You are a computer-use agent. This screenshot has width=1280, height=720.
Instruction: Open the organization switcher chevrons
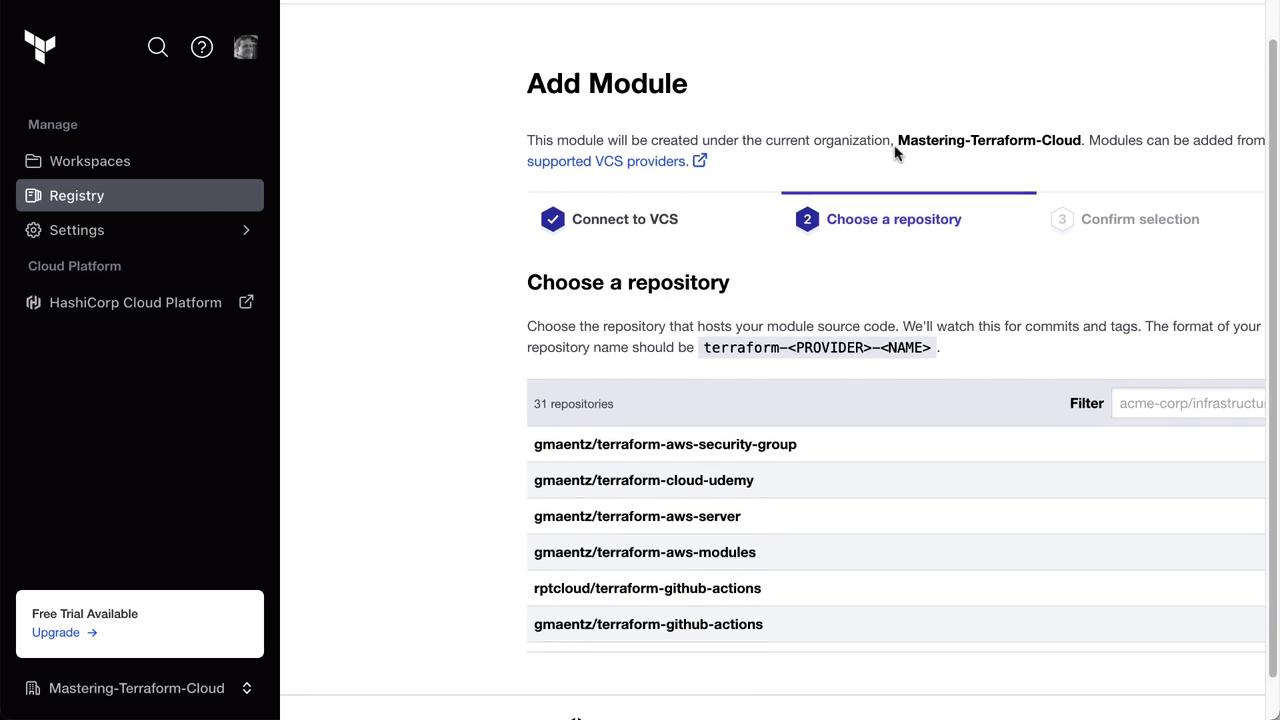(x=247, y=688)
